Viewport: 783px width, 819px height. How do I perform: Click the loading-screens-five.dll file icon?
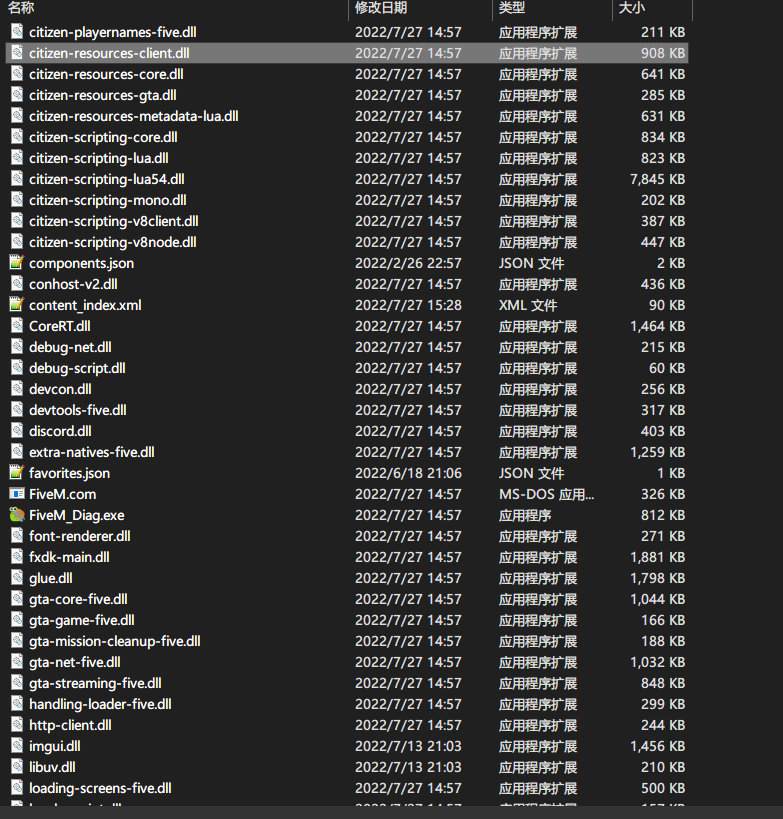click(17, 787)
